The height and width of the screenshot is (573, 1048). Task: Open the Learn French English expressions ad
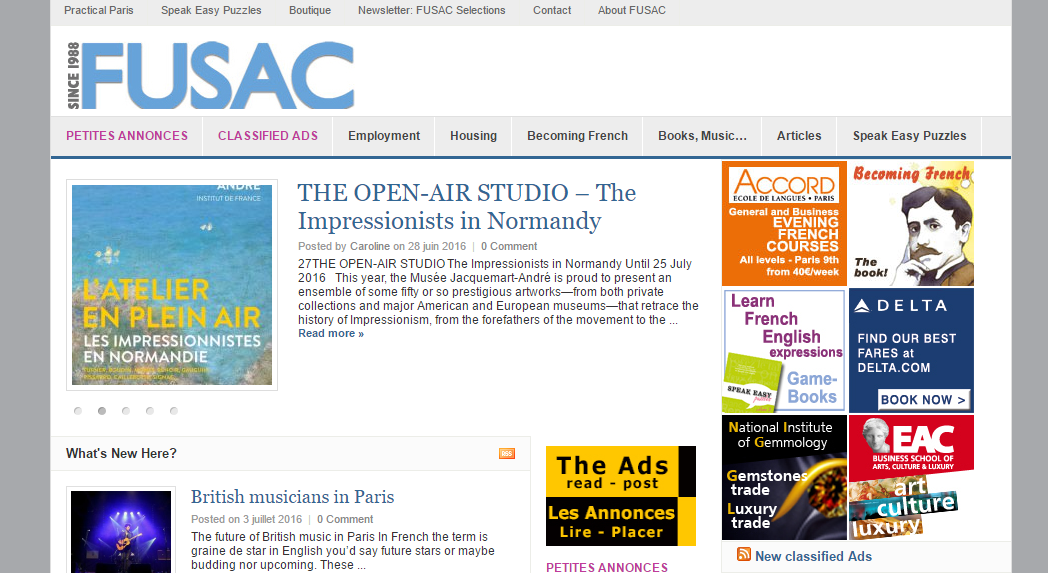(x=784, y=350)
